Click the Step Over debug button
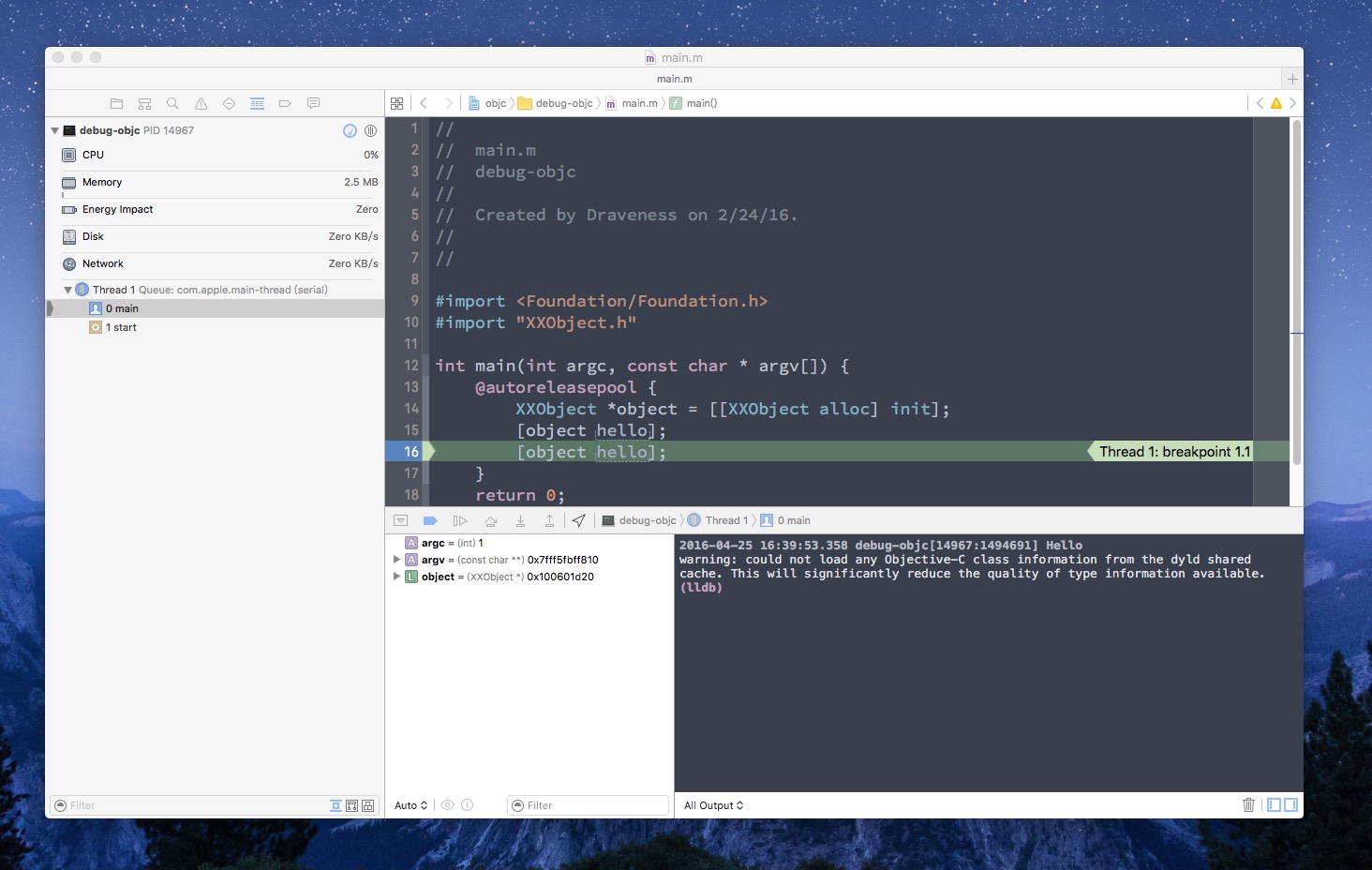1372x870 pixels. coord(490,520)
